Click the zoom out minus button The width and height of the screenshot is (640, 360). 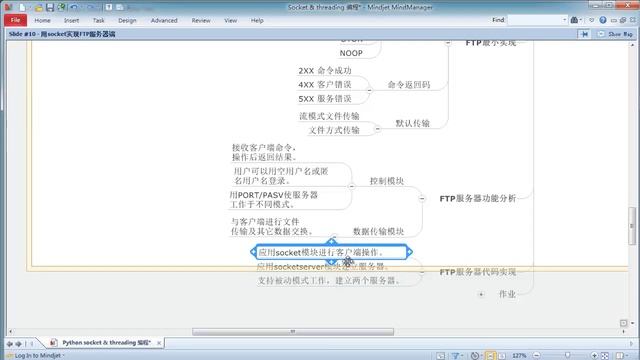pyautogui.click(x=537, y=356)
